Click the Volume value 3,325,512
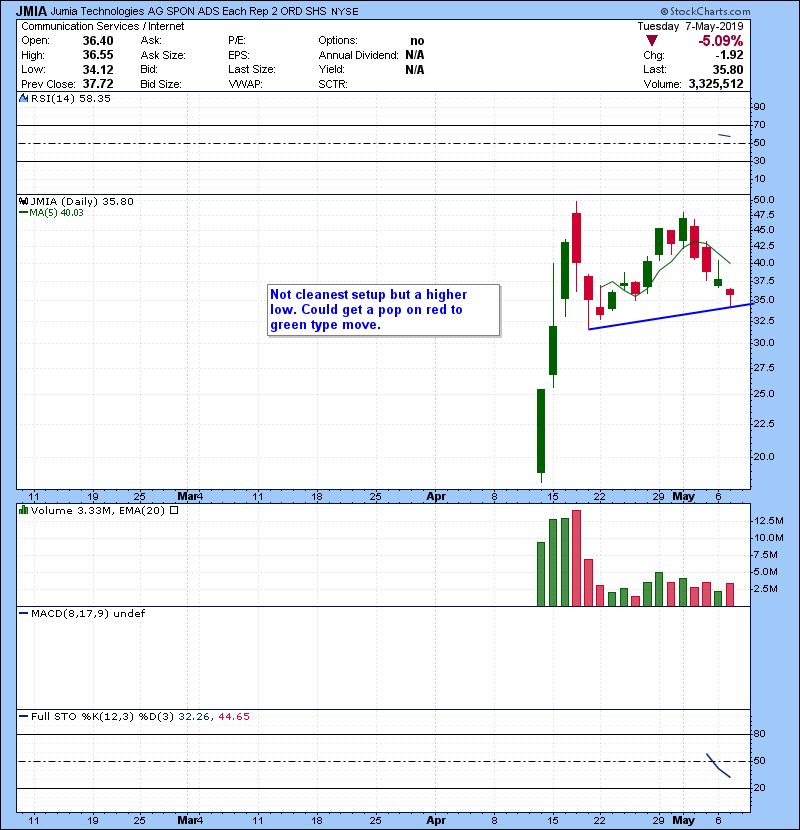 pyautogui.click(x=716, y=84)
